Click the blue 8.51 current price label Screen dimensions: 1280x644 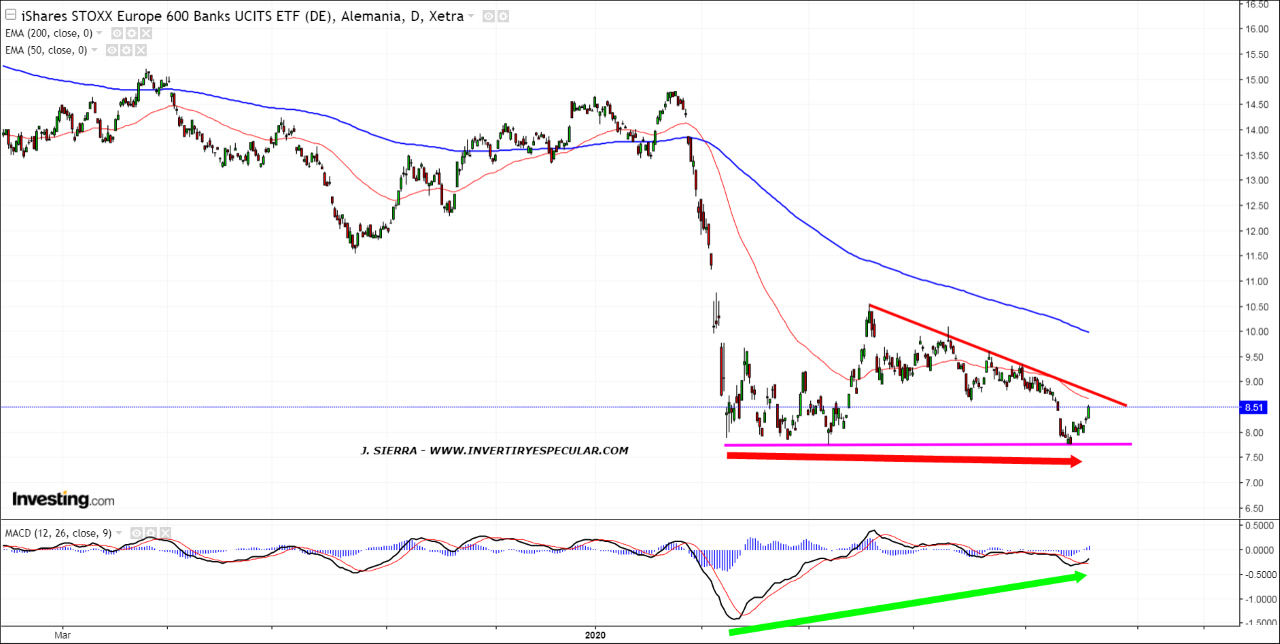pos(1255,407)
